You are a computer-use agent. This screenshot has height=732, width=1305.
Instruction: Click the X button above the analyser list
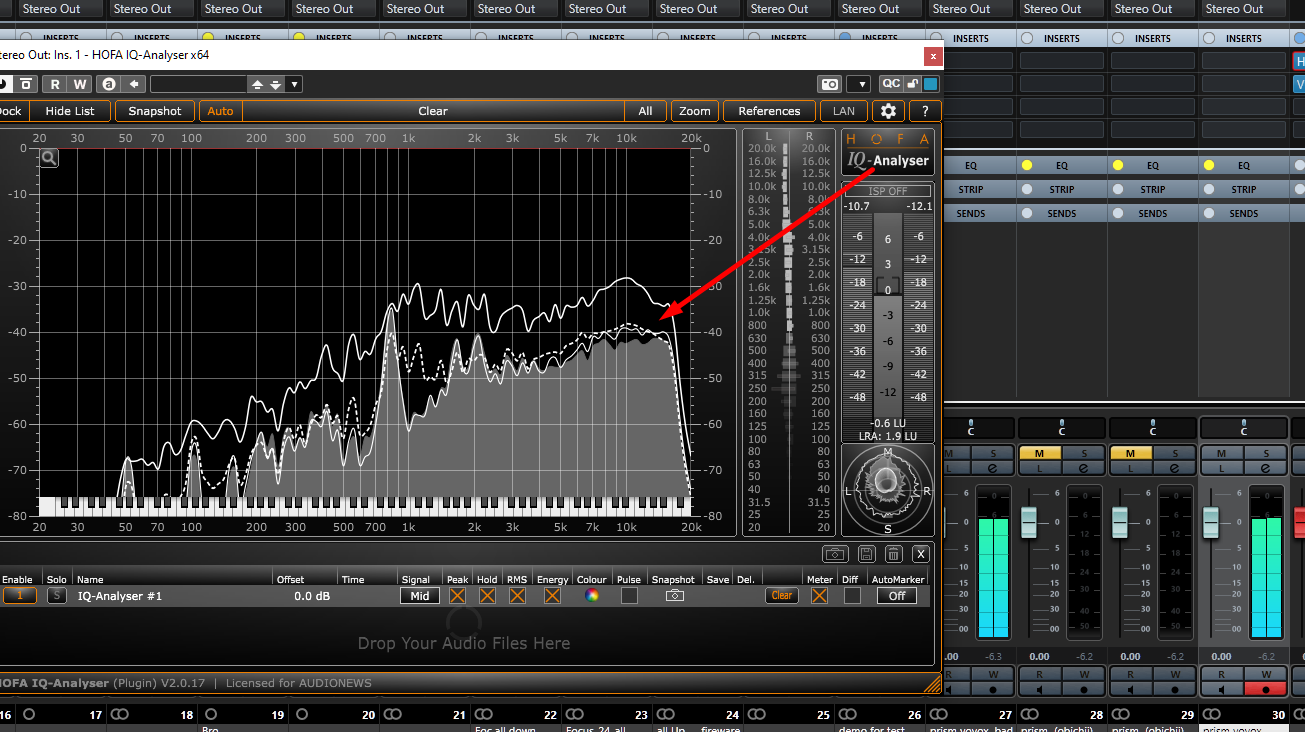921,554
